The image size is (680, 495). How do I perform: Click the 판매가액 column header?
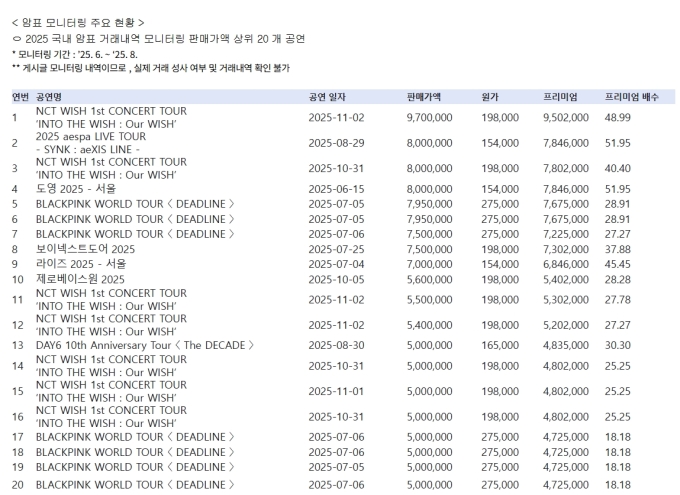click(424, 97)
